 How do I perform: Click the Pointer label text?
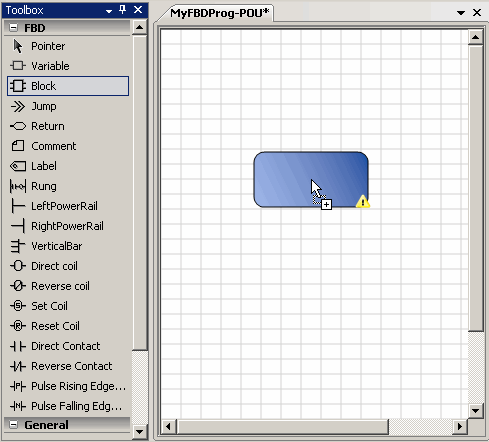(x=48, y=46)
